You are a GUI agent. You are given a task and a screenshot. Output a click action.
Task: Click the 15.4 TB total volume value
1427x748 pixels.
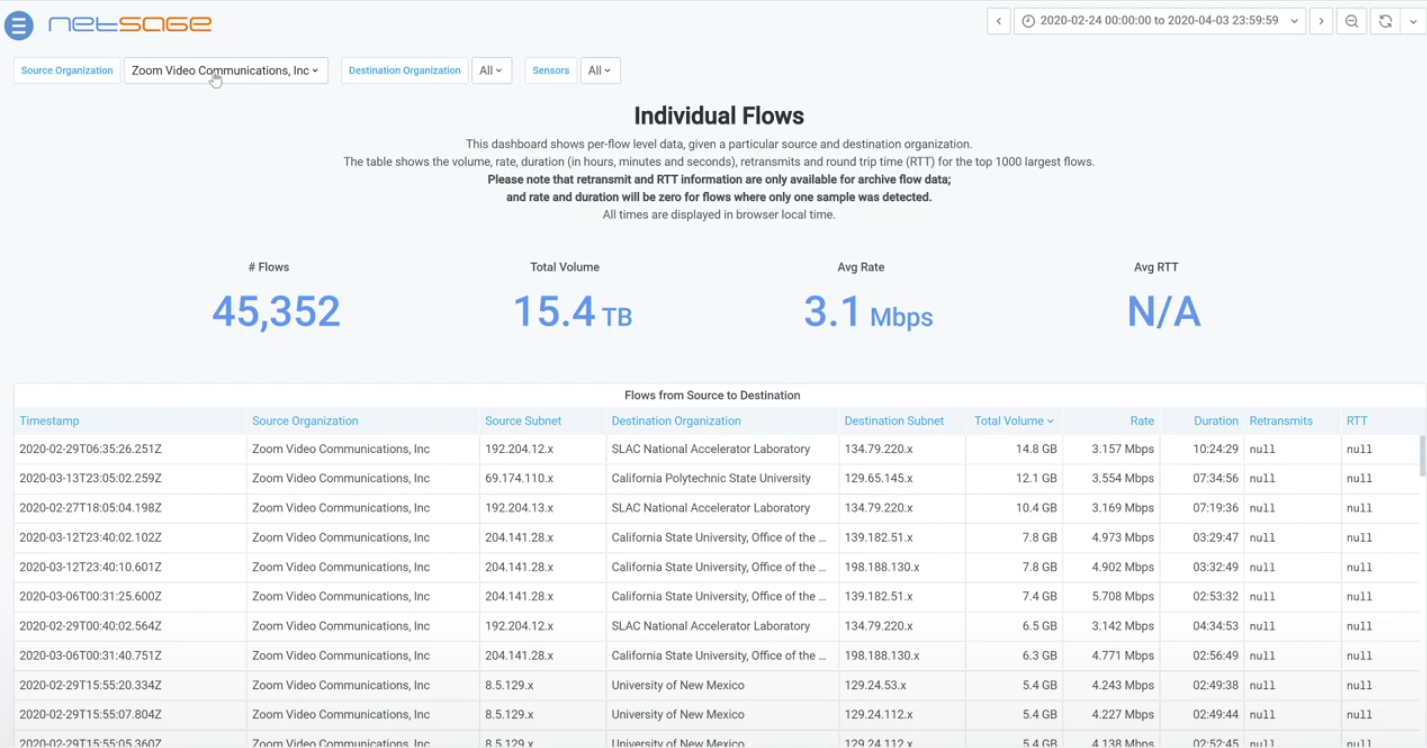[573, 312]
